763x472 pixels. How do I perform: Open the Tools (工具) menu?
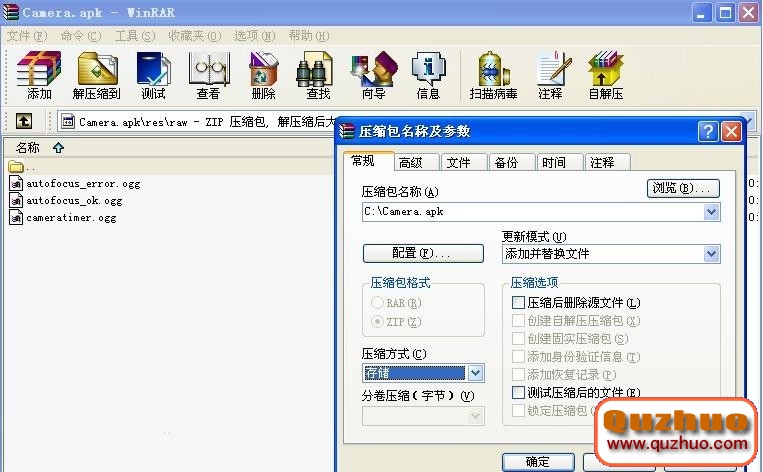point(135,36)
